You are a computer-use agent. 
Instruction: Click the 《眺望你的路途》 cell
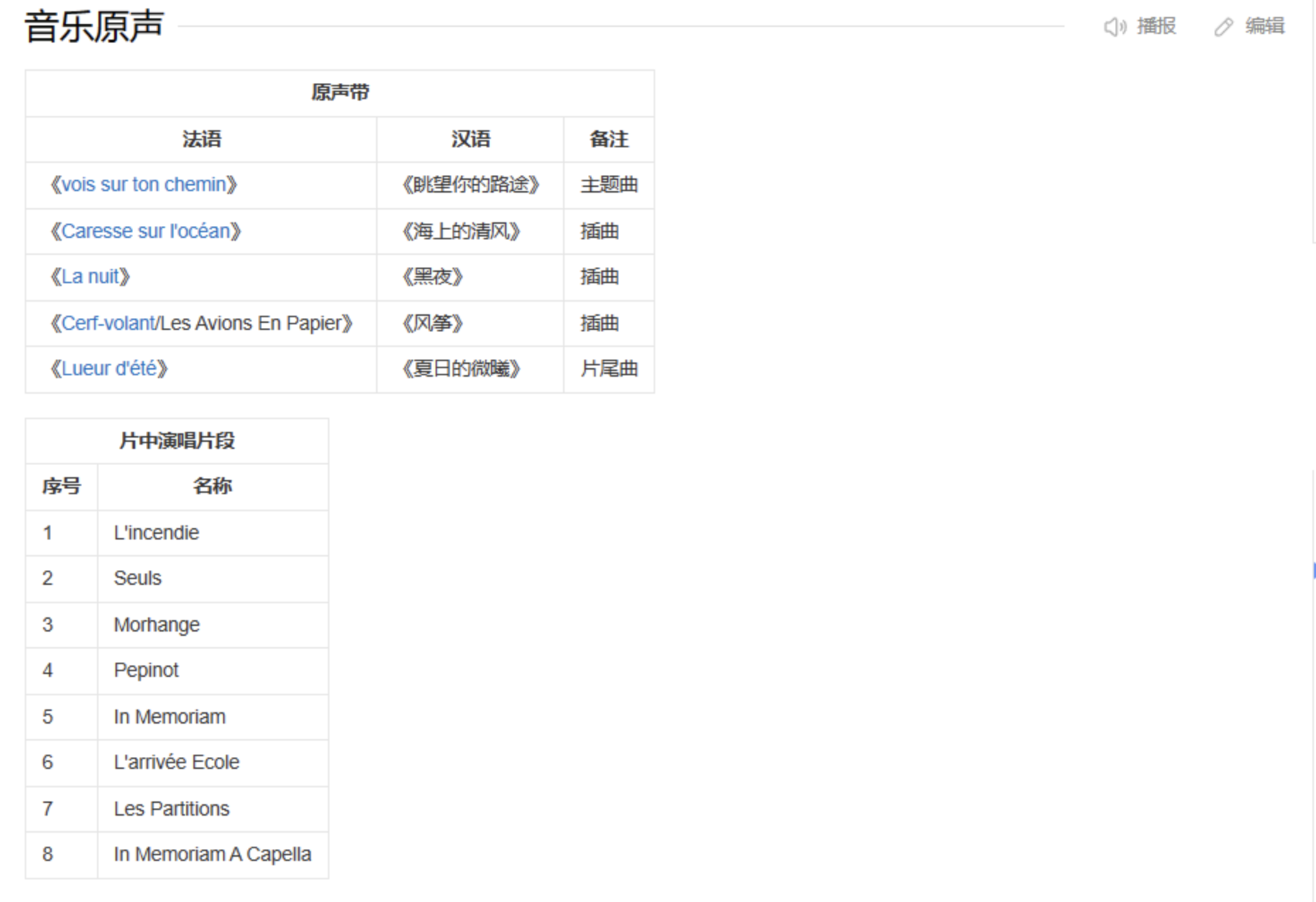tap(471, 185)
